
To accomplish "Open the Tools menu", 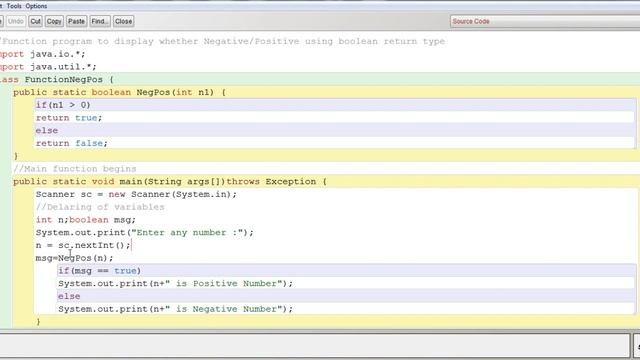I will [13, 6].
